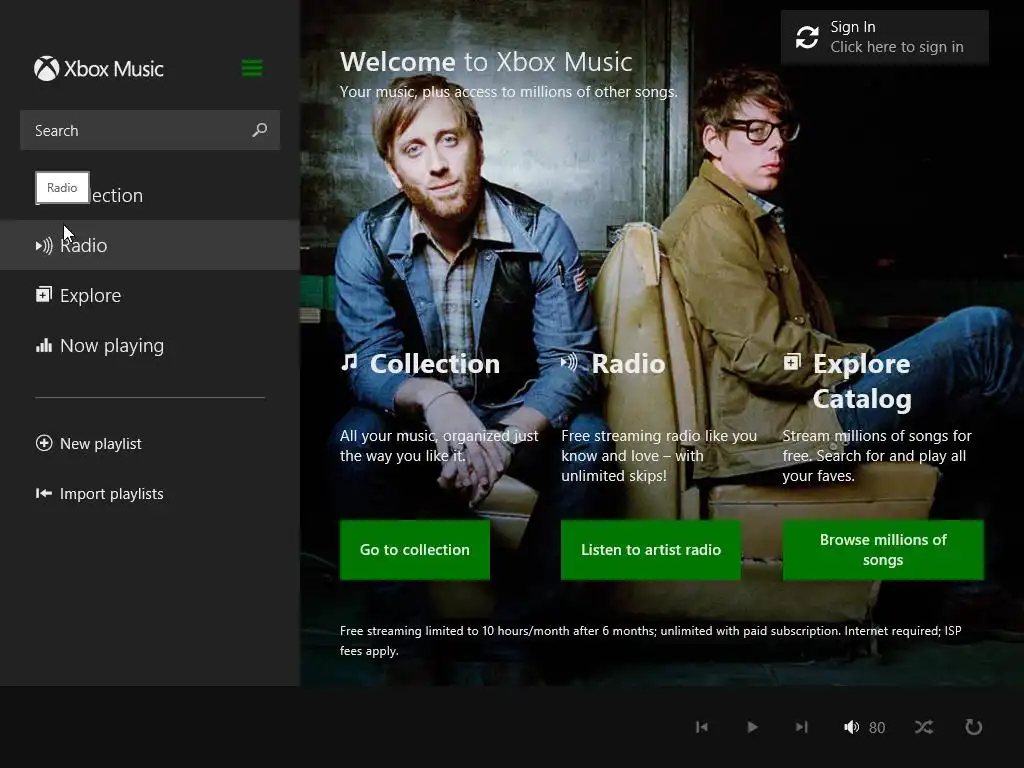Click the volume speaker icon
The image size is (1024, 768).
pos(851,727)
